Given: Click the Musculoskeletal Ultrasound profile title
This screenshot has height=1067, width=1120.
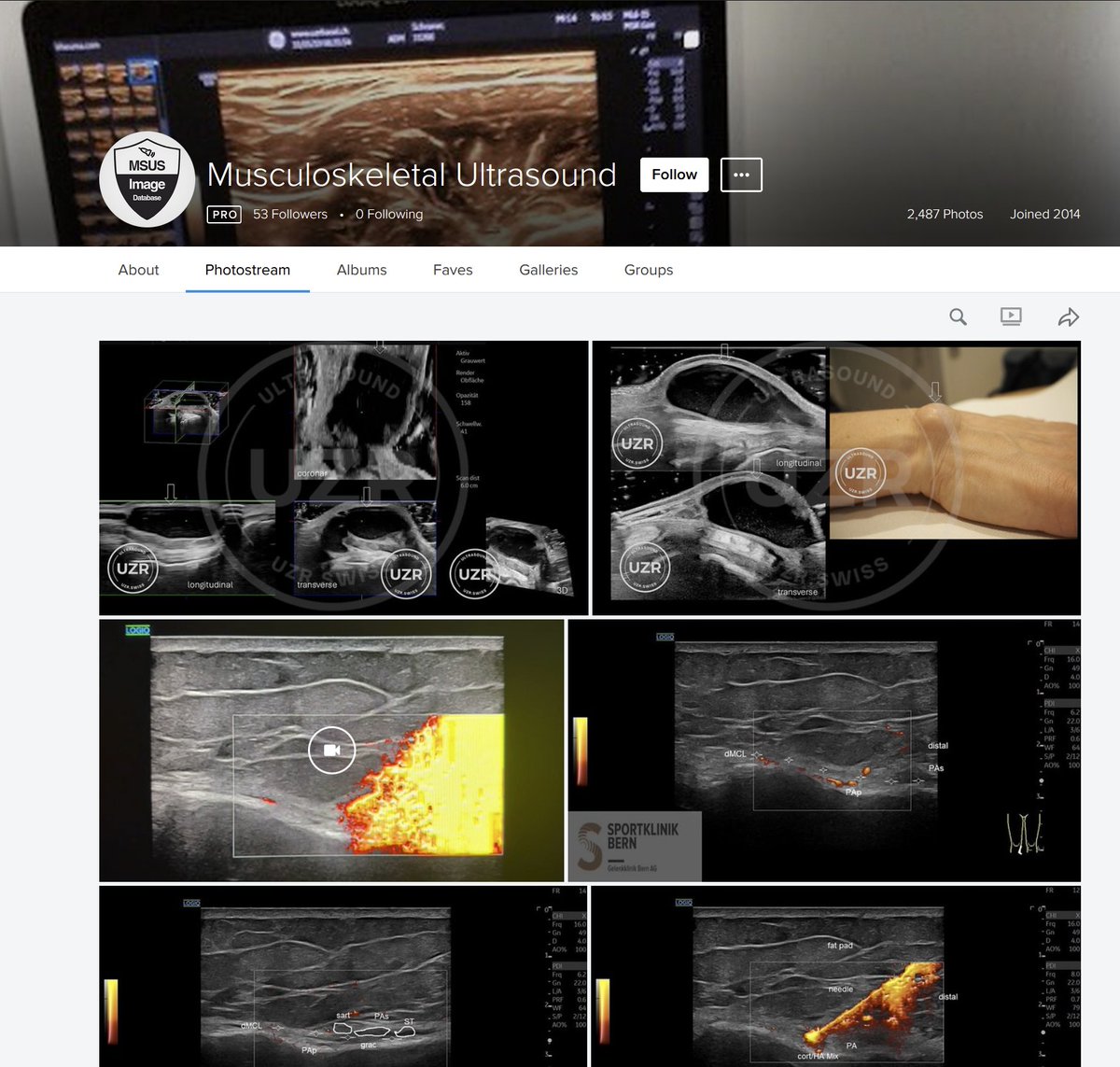Looking at the screenshot, I should (412, 175).
